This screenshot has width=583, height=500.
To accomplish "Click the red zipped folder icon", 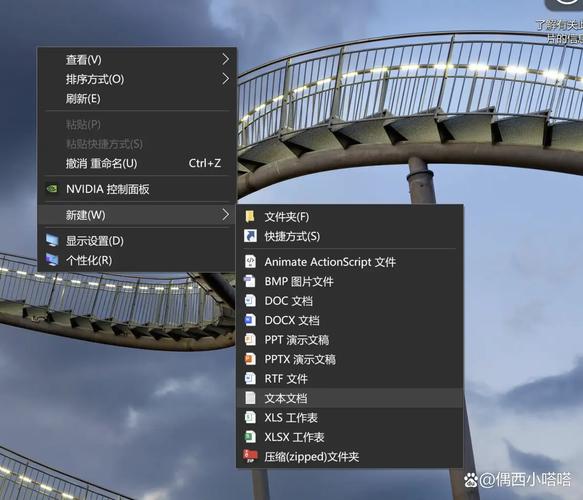I will click(250, 456).
